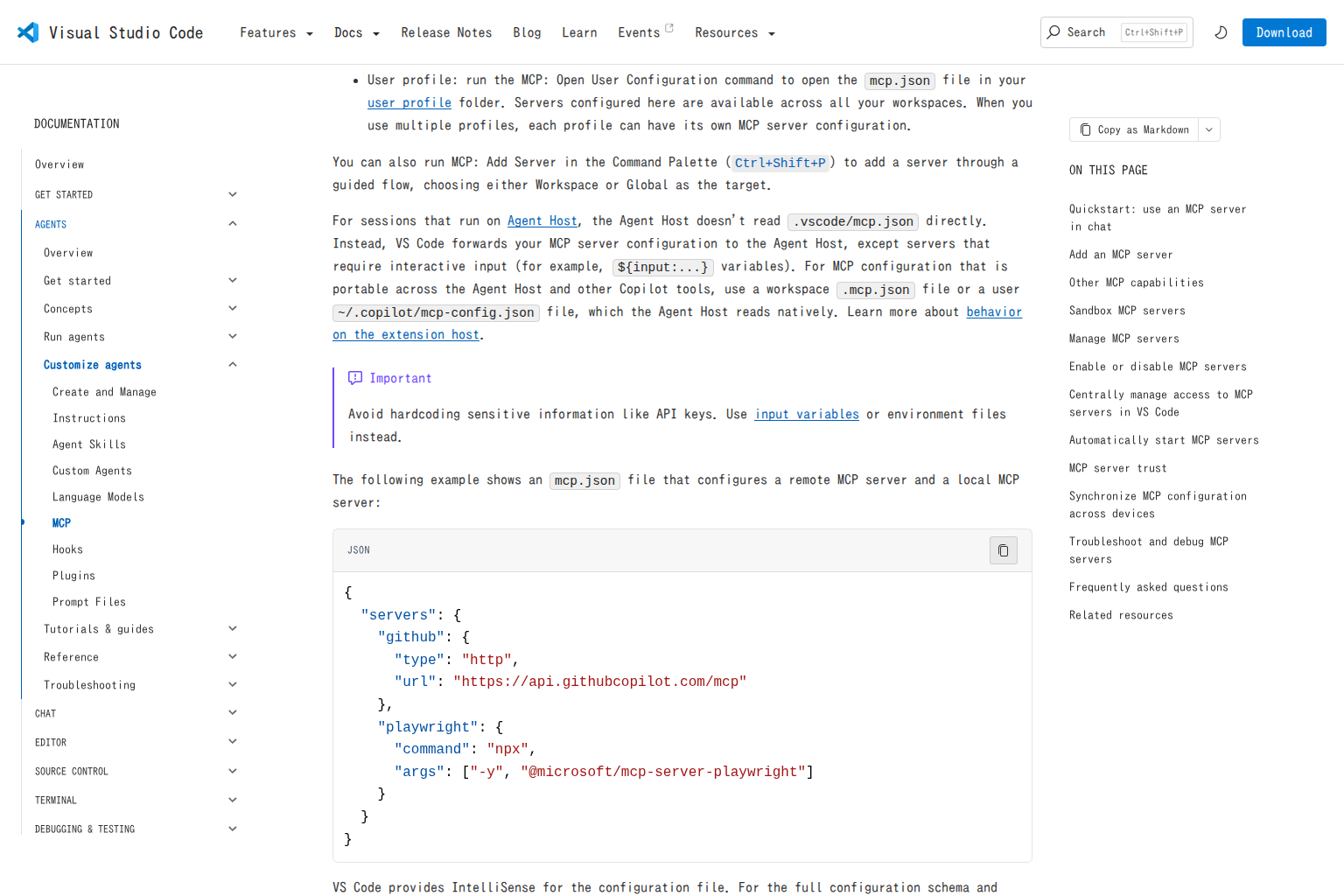Expand the GET STARTED section
Screen dimensions: 1344x896
233,194
